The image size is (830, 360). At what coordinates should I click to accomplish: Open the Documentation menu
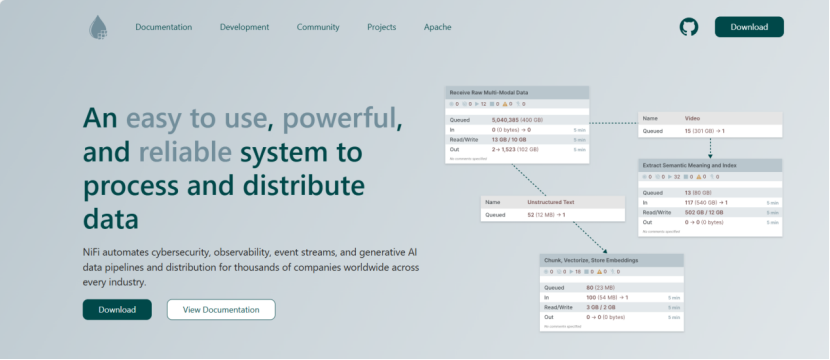pyautogui.click(x=164, y=27)
